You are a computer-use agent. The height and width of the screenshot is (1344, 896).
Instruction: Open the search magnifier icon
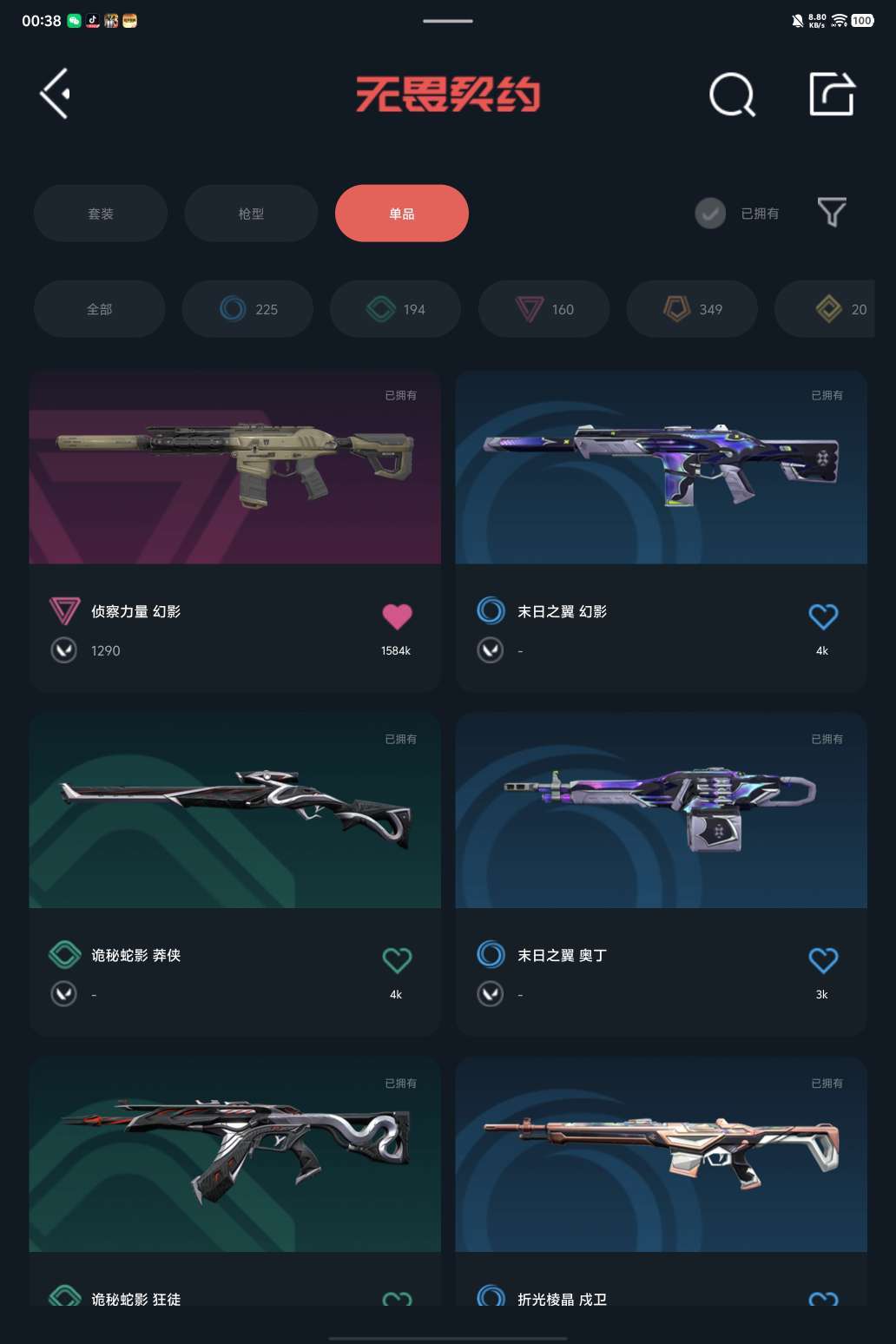tap(732, 94)
